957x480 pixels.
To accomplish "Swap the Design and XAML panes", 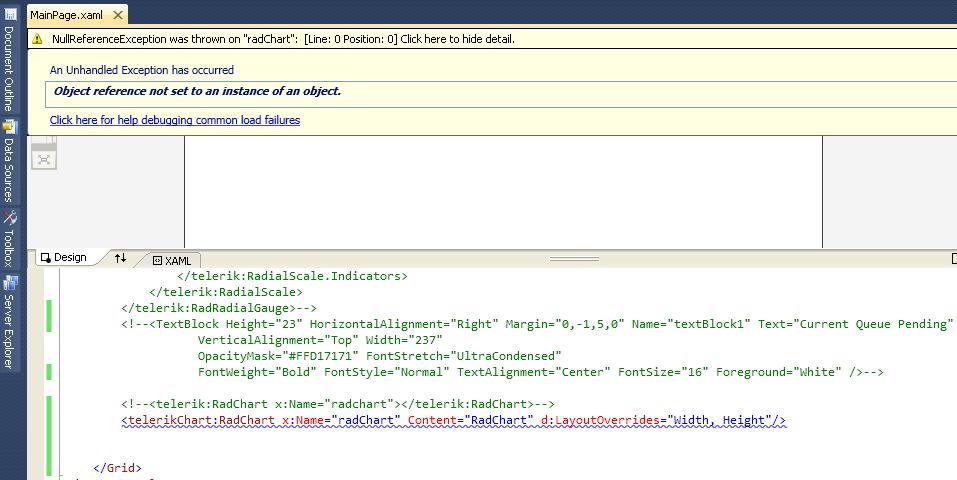I will [x=120, y=258].
